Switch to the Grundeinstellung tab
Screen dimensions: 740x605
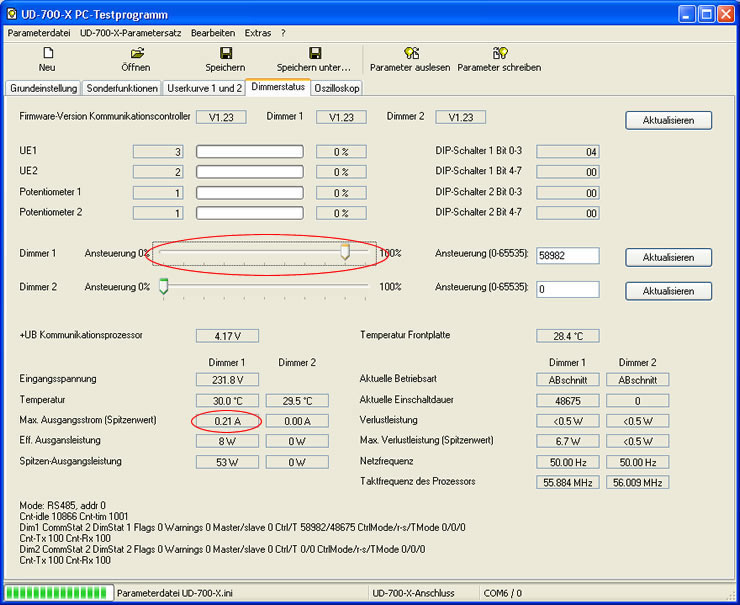(x=43, y=88)
